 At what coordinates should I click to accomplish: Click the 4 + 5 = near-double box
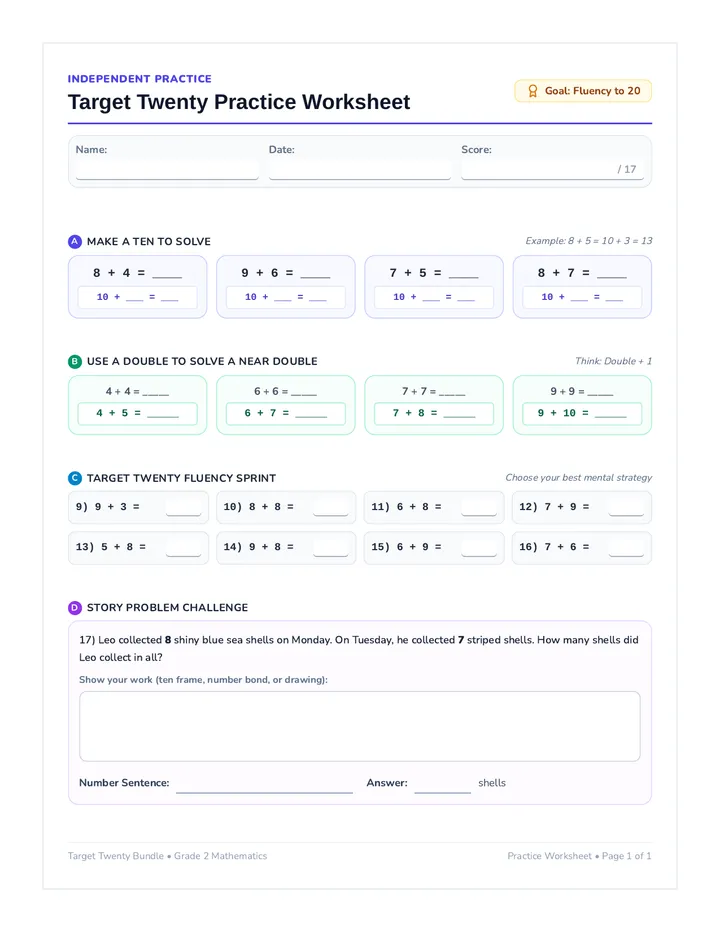point(137,414)
